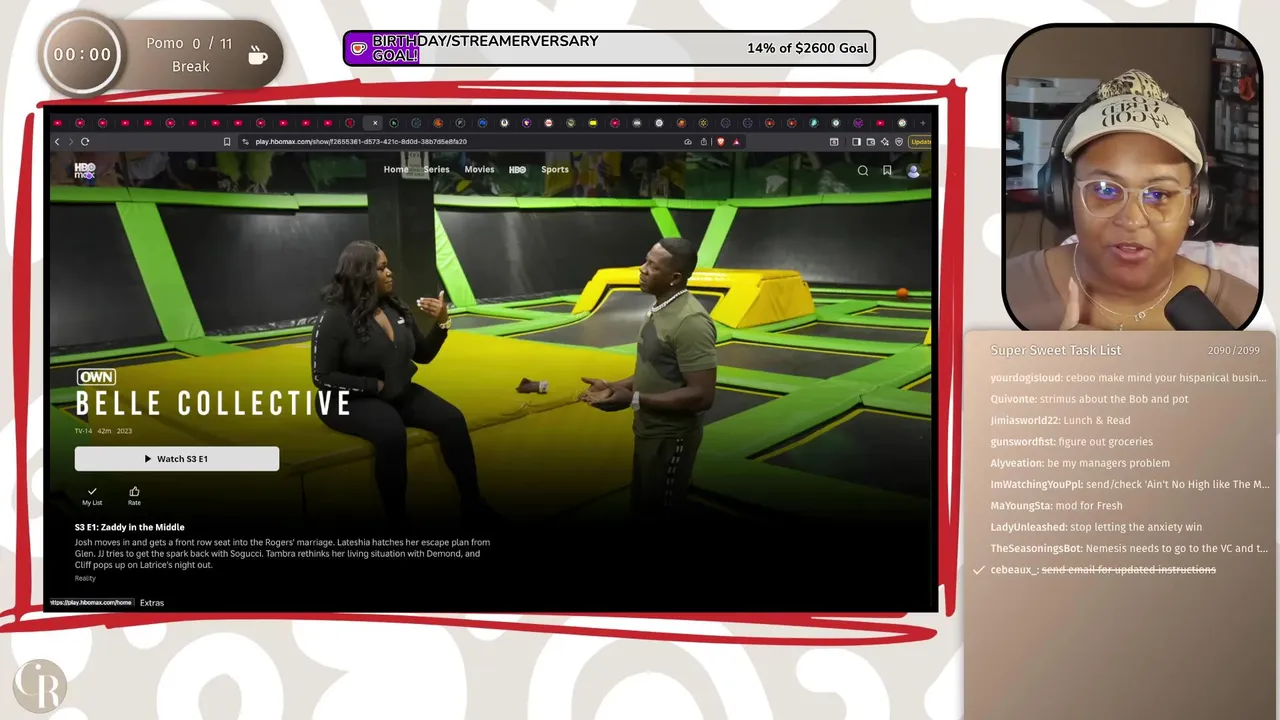Click the CR watermark logo
This screenshot has height=720, width=1280.
pyautogui.click(x=39, y=687)
